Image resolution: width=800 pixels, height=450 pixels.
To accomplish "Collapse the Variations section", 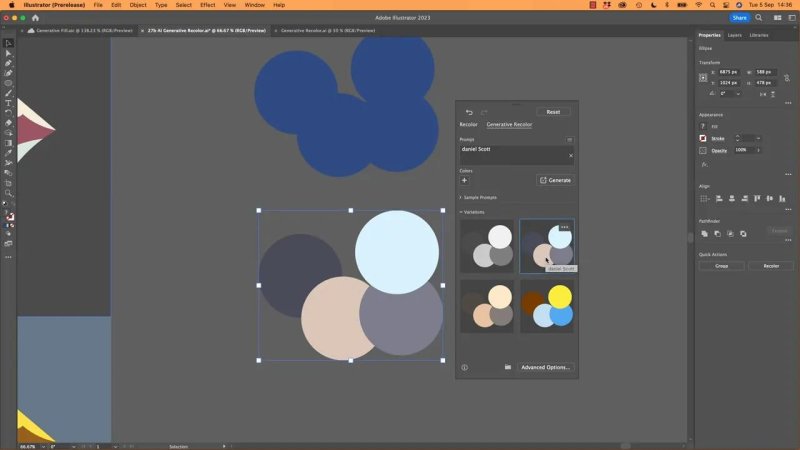I will [x=472, y=212].
